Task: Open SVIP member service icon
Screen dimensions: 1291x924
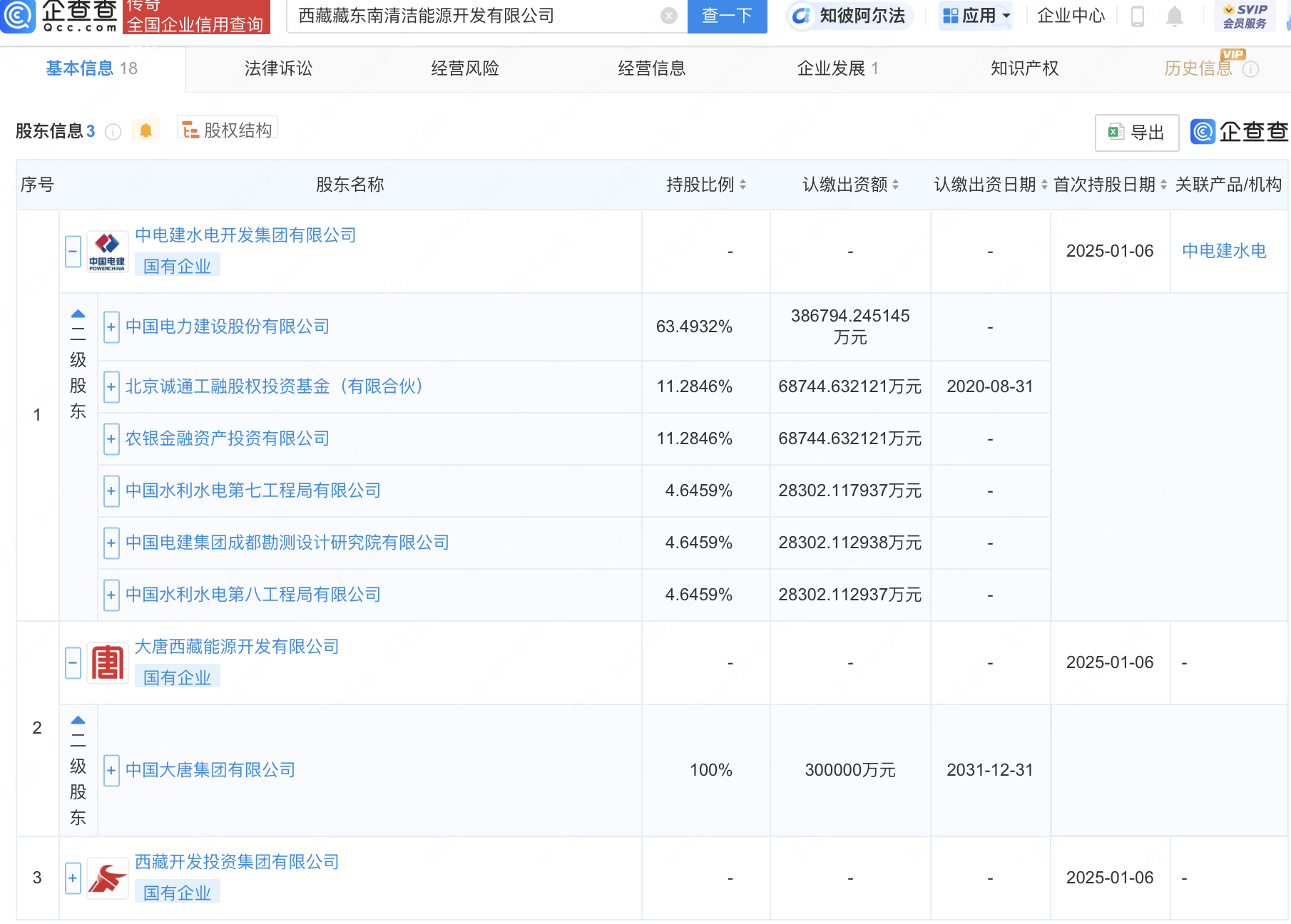Action: coord(1245,16)
